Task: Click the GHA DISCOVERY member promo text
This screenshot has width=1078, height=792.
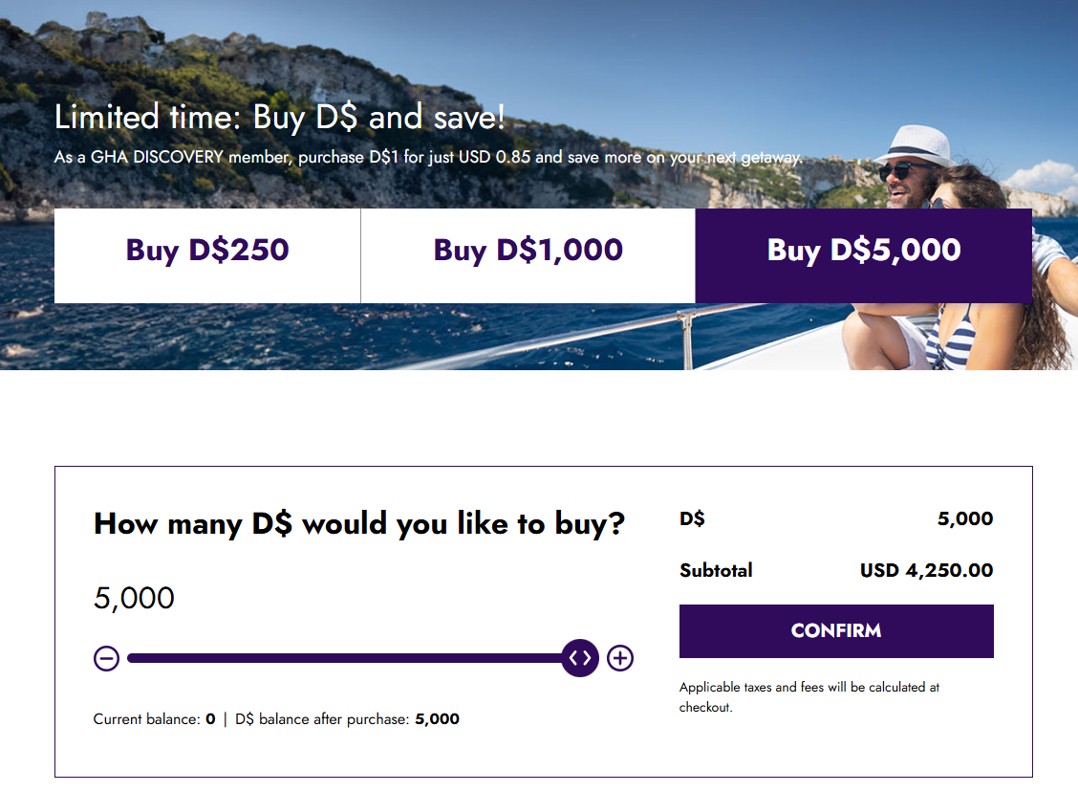Action: [x=427, y=158]
